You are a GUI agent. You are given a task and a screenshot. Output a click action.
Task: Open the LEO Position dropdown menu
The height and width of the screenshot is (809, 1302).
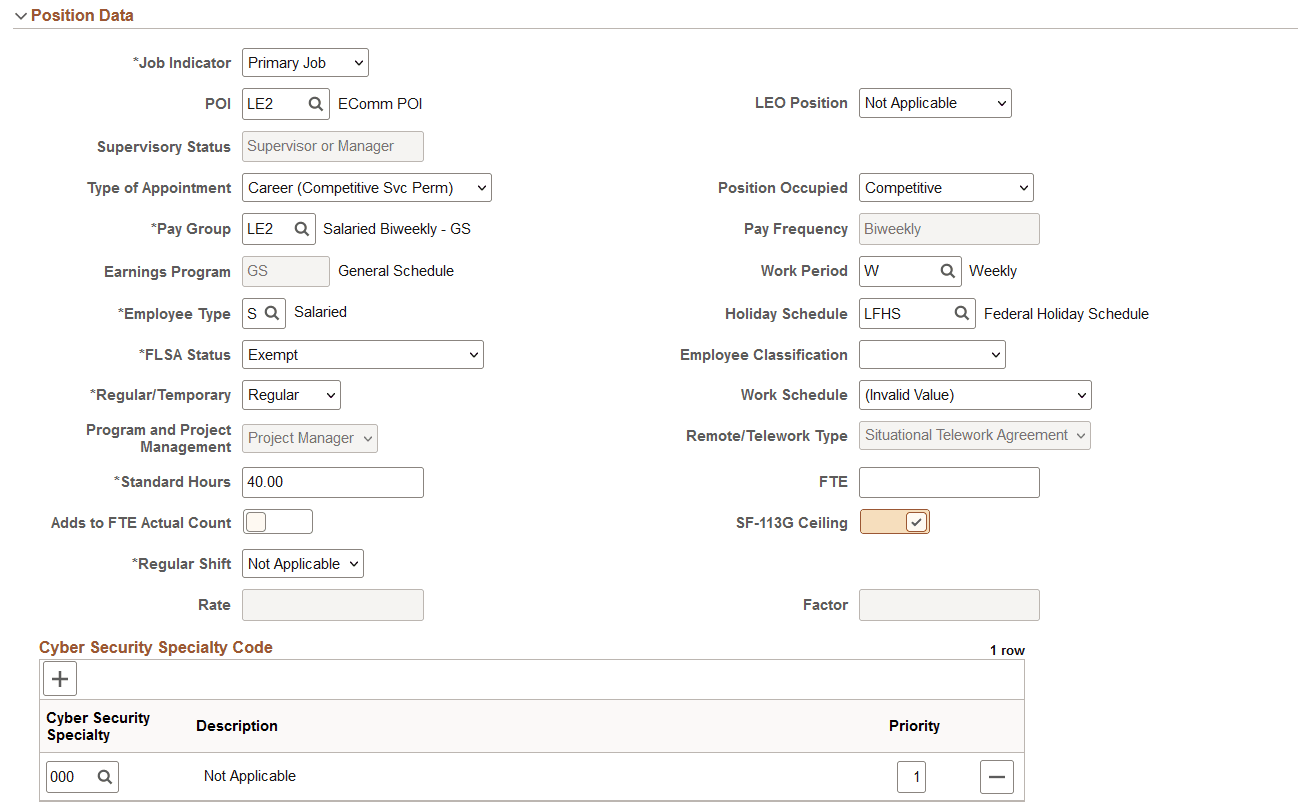934,103
